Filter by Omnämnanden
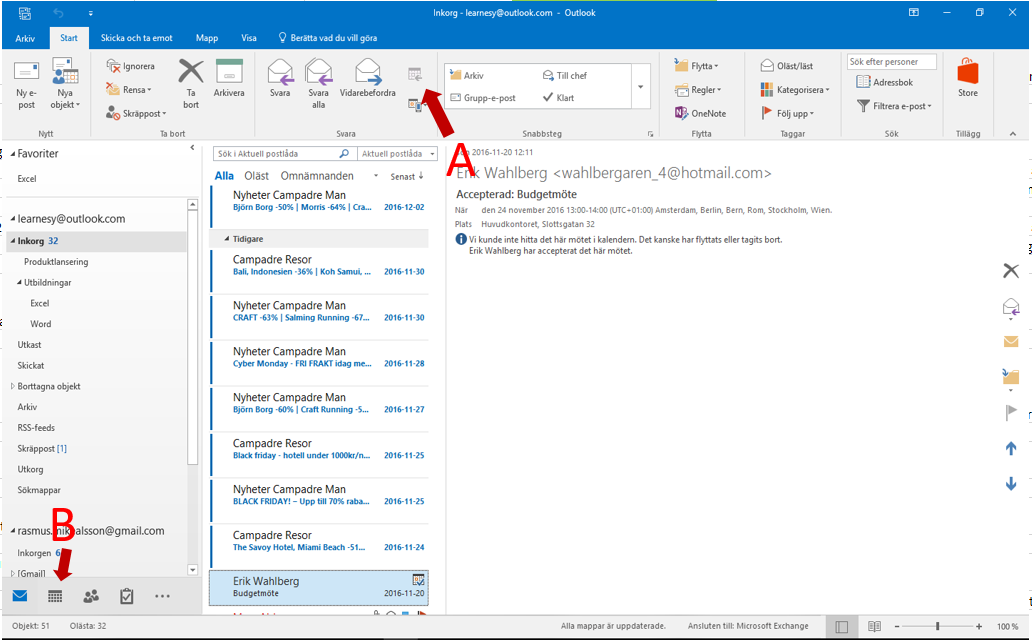This screenshot has width=1032, height=640. tap(317, 176)
